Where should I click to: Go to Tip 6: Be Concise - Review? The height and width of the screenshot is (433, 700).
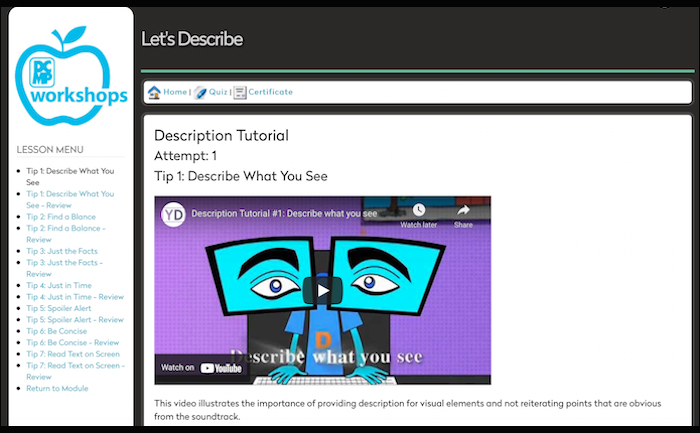[73, 342]
